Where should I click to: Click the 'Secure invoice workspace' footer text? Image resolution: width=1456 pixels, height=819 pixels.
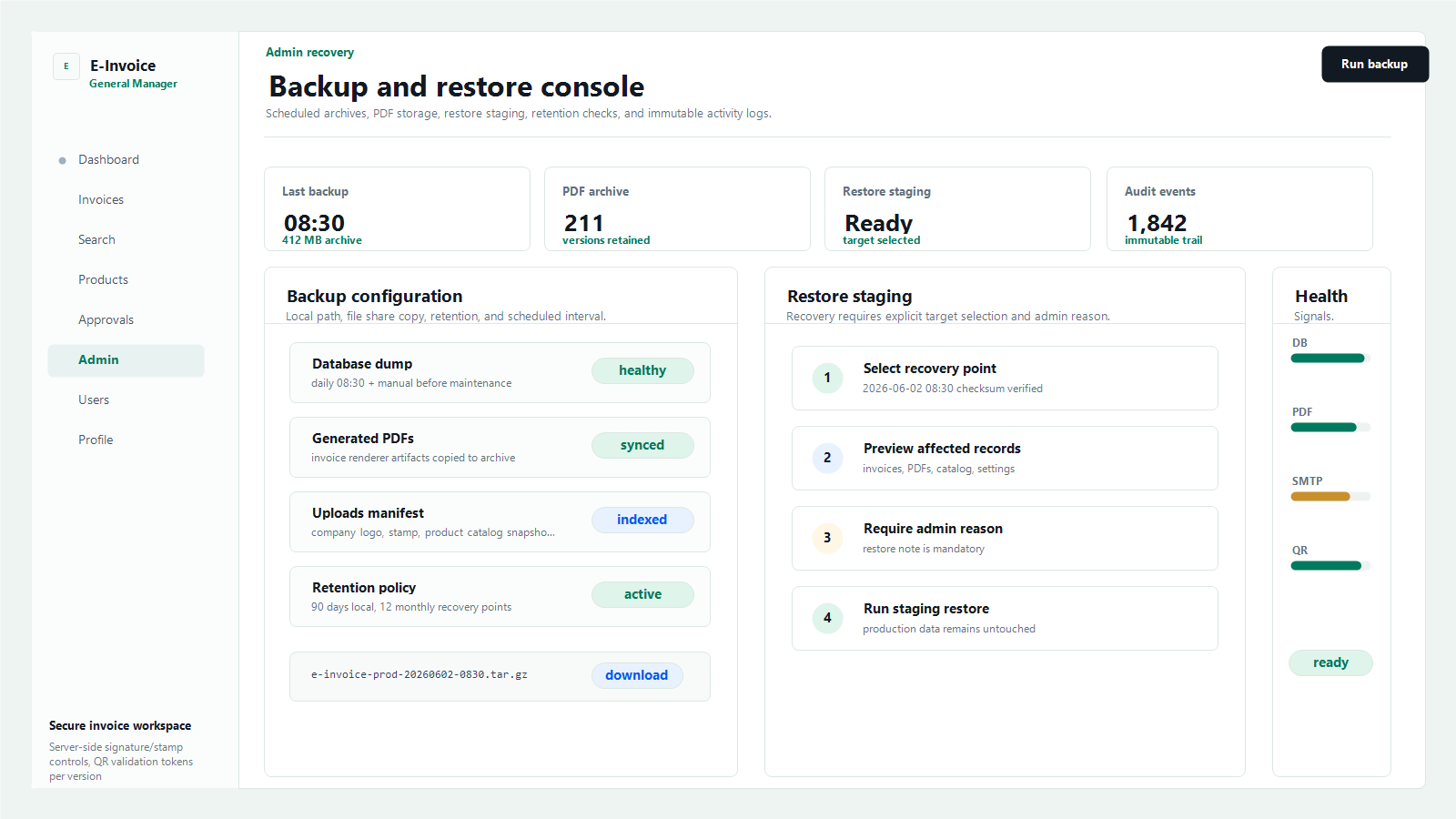pos(120,726)
